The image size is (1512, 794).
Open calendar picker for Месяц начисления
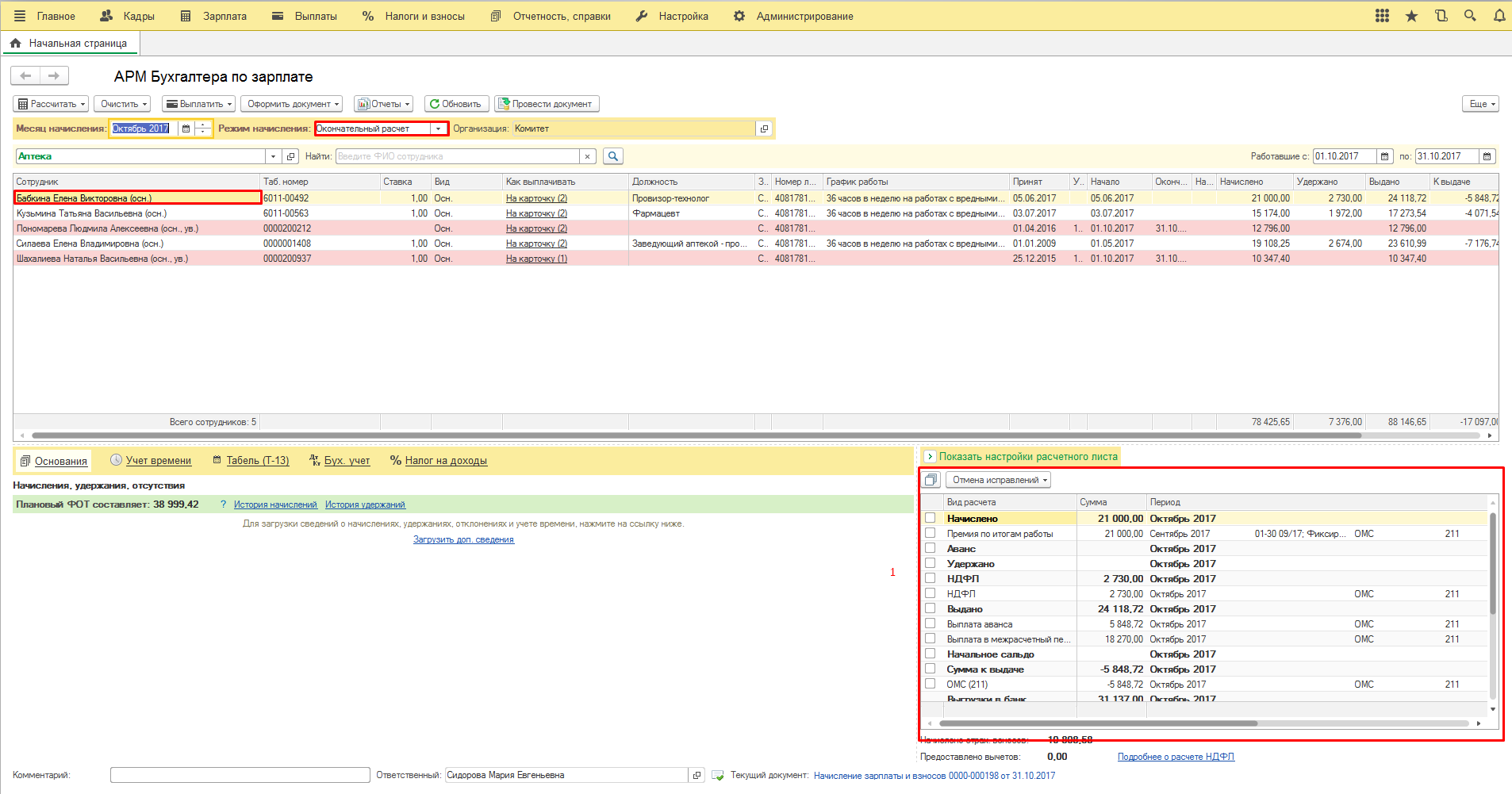tap(186, 128)
